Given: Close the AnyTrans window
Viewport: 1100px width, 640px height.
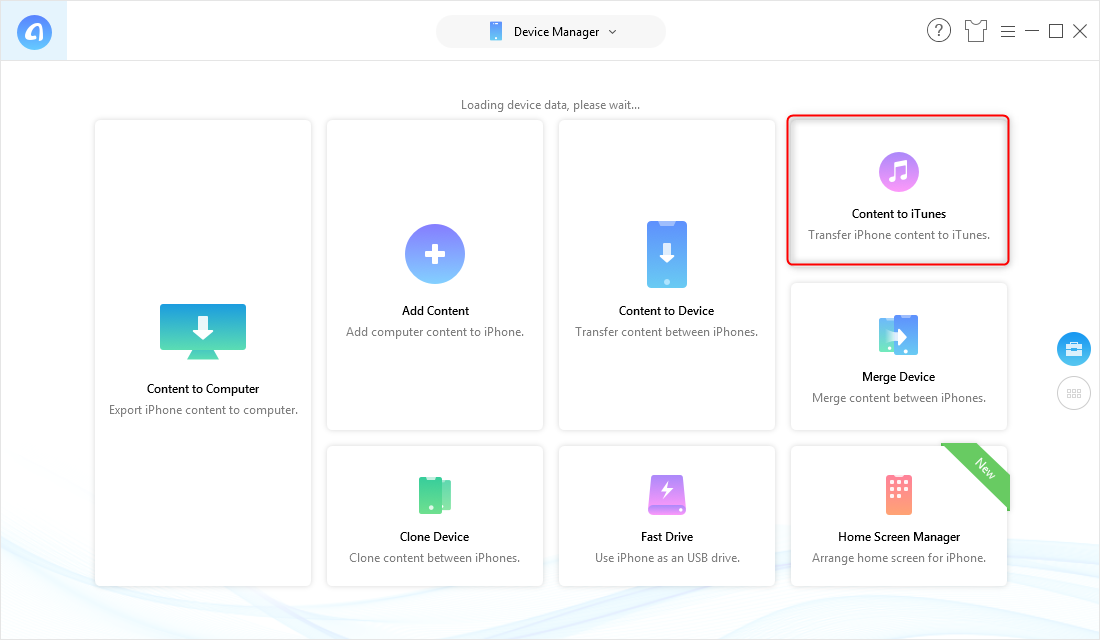Looking at the screenshot, I should (1080, 31).
